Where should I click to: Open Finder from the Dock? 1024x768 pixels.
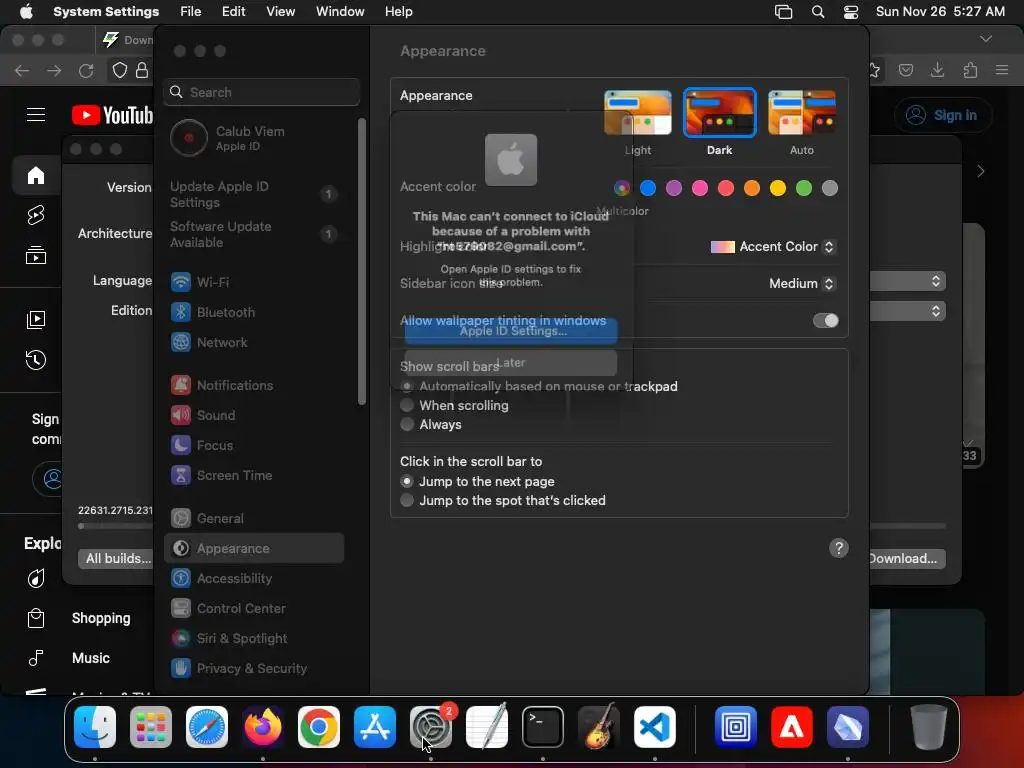[x=95, y=727]
